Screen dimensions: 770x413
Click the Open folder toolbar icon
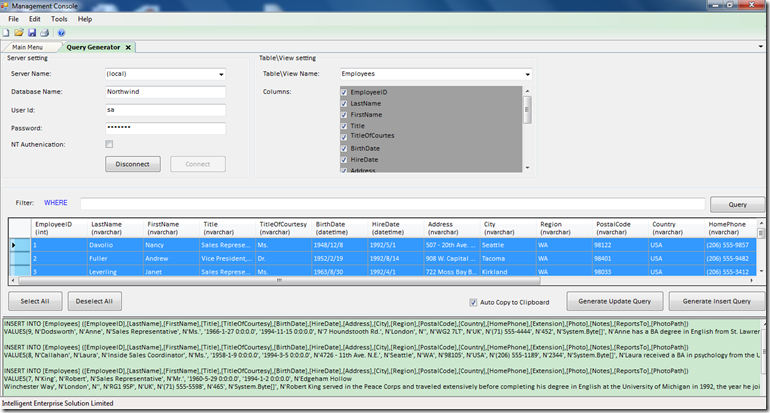coord(20,33)
